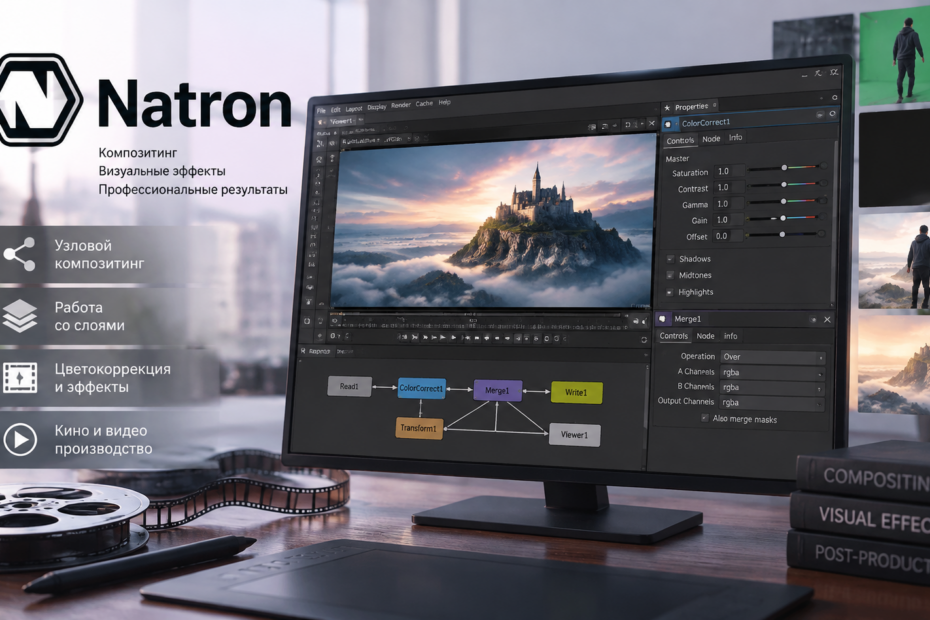The image size is (930, 620).
Task: Select the white Viewer1 node in graph
Action: coord(574,435)
